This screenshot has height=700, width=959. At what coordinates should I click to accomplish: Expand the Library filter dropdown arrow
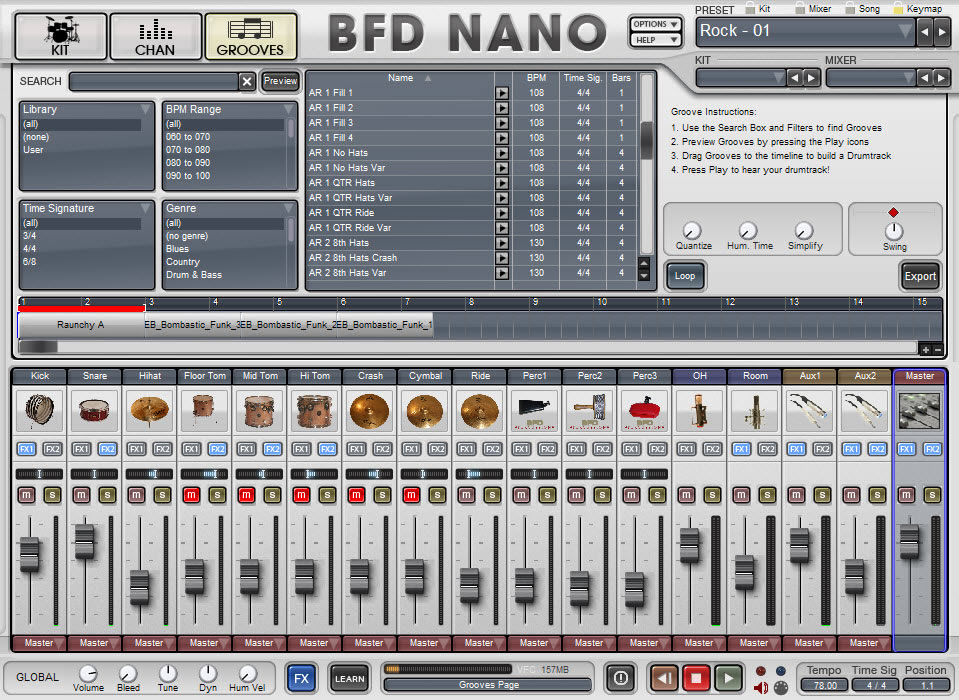click(146, 109)
